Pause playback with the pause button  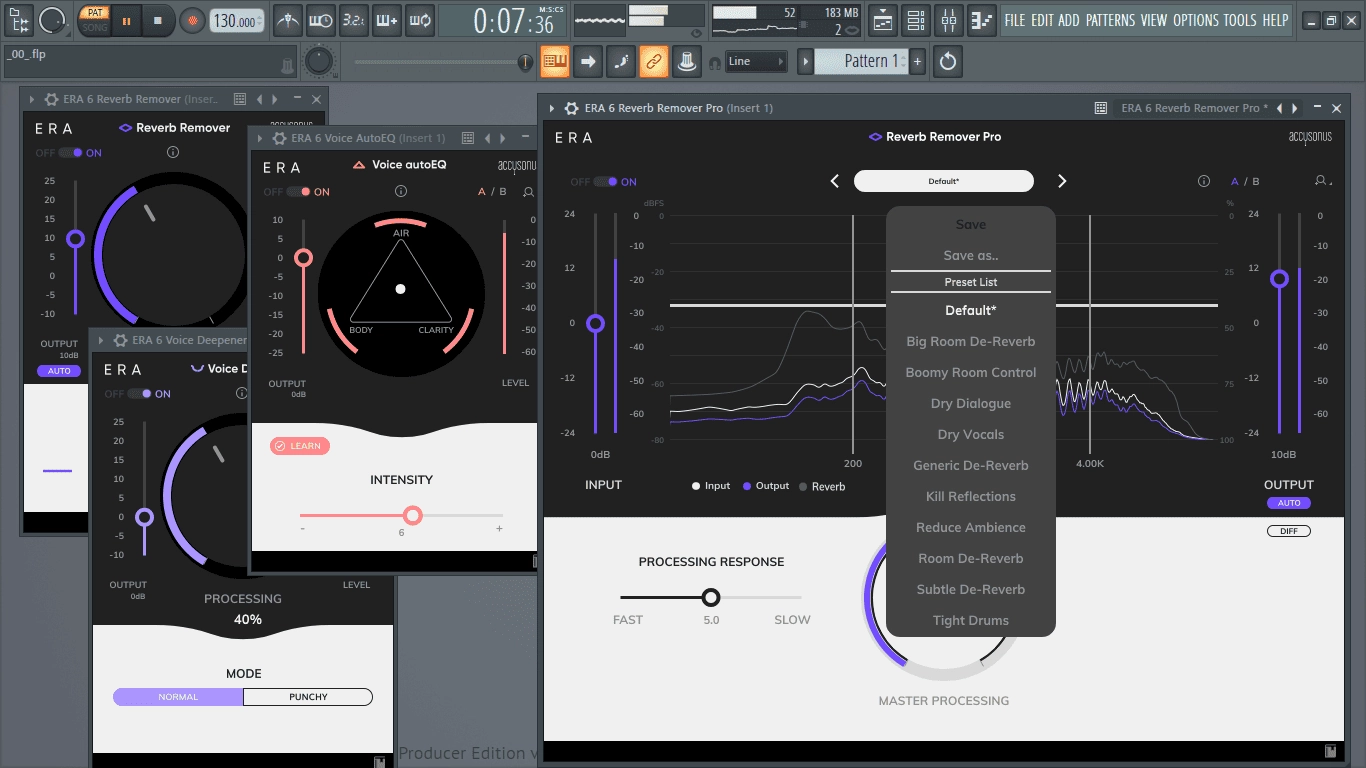126,20
